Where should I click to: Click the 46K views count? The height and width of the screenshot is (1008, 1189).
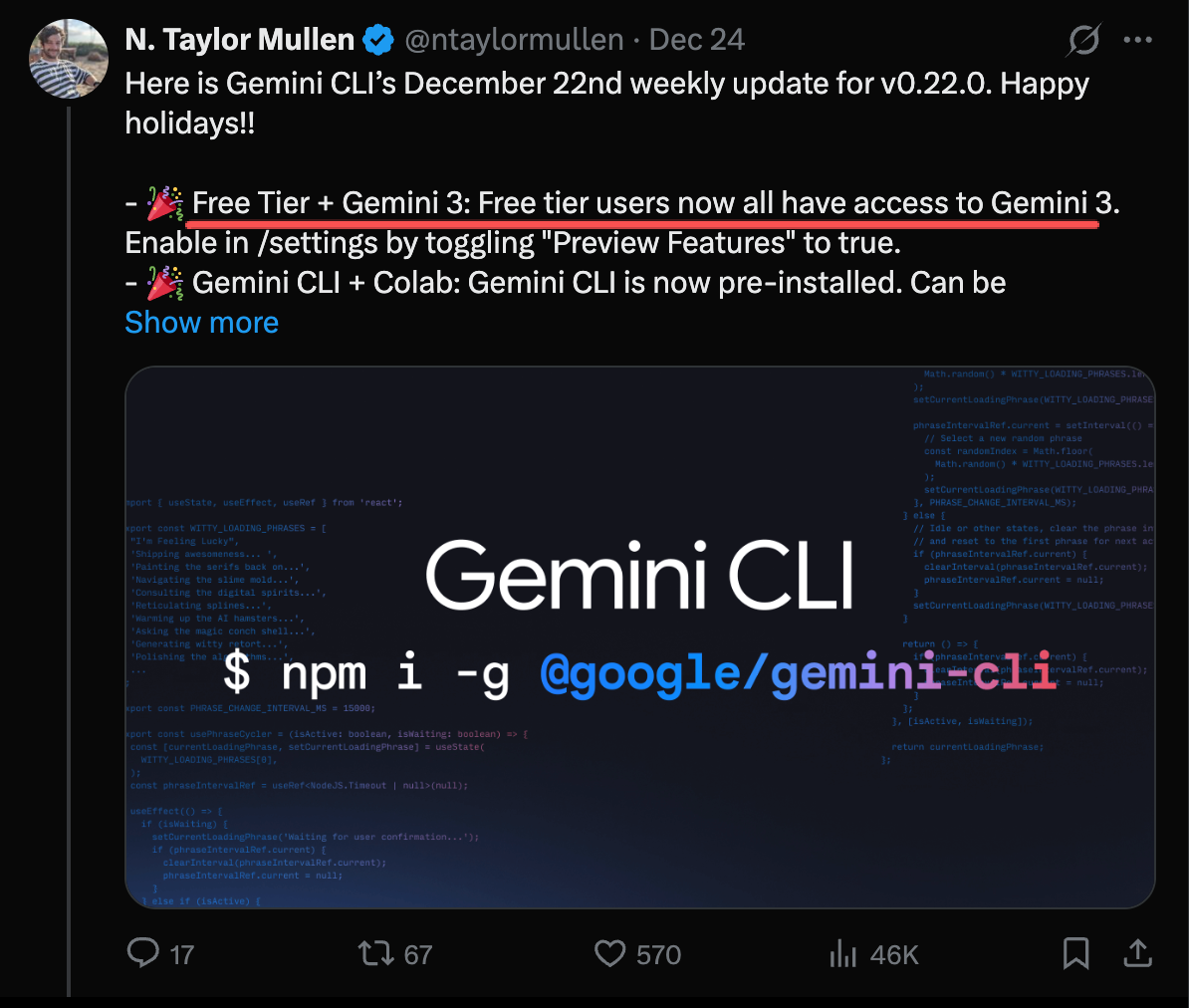click(x=894, y=955)
